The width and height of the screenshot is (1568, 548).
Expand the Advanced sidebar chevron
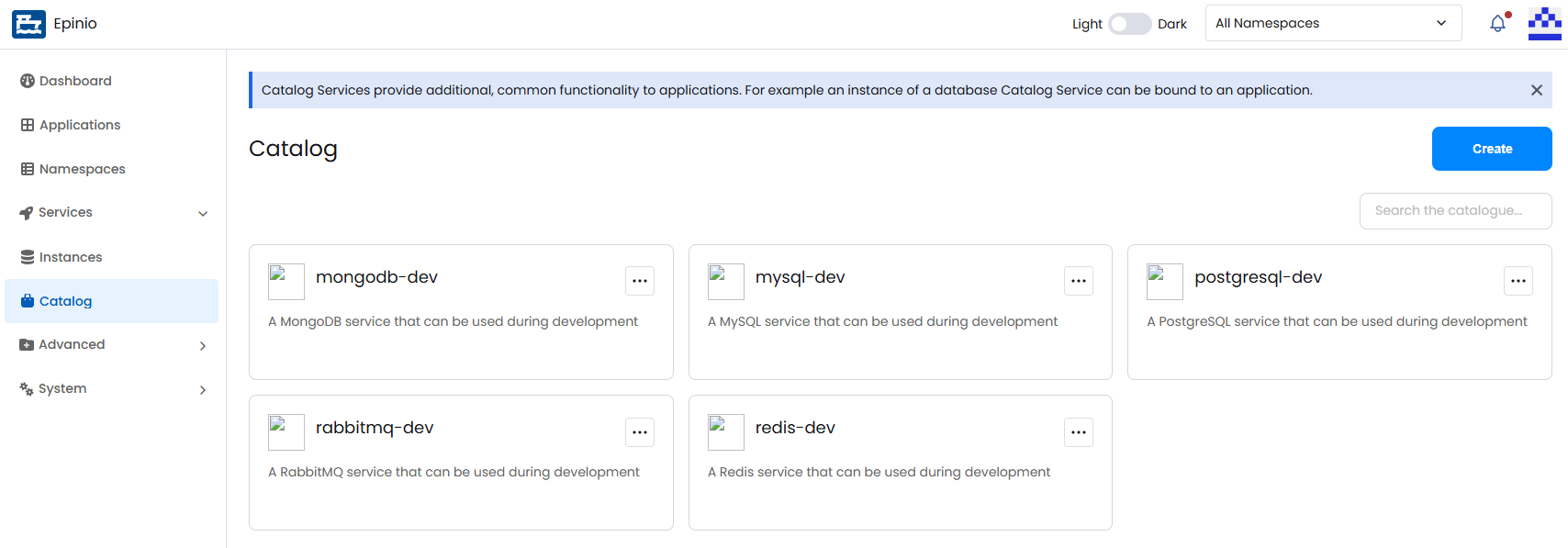tap(203, 346)
